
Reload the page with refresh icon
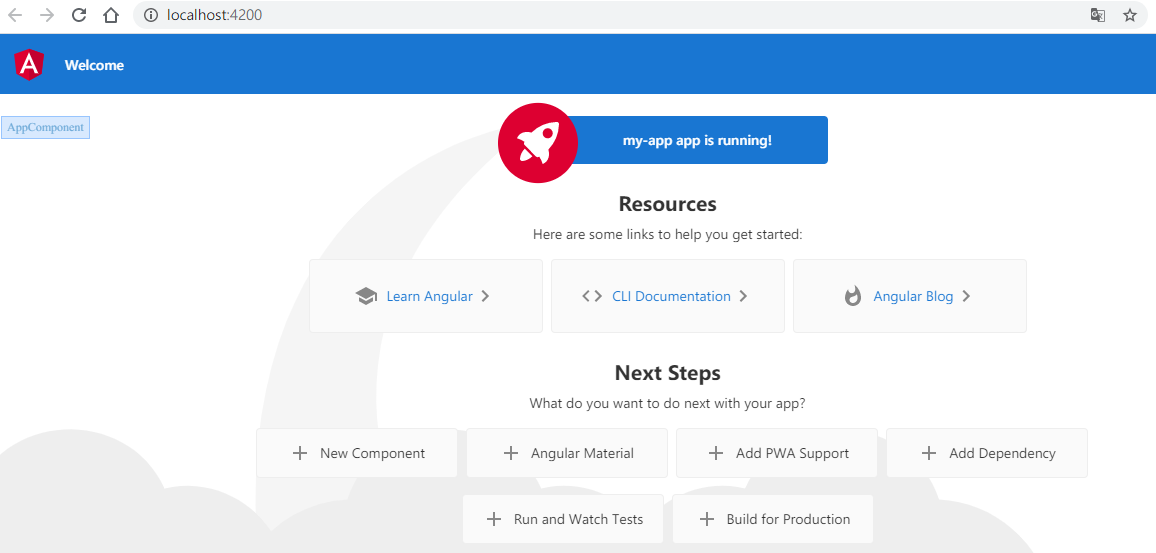click(x=79, y=15)
